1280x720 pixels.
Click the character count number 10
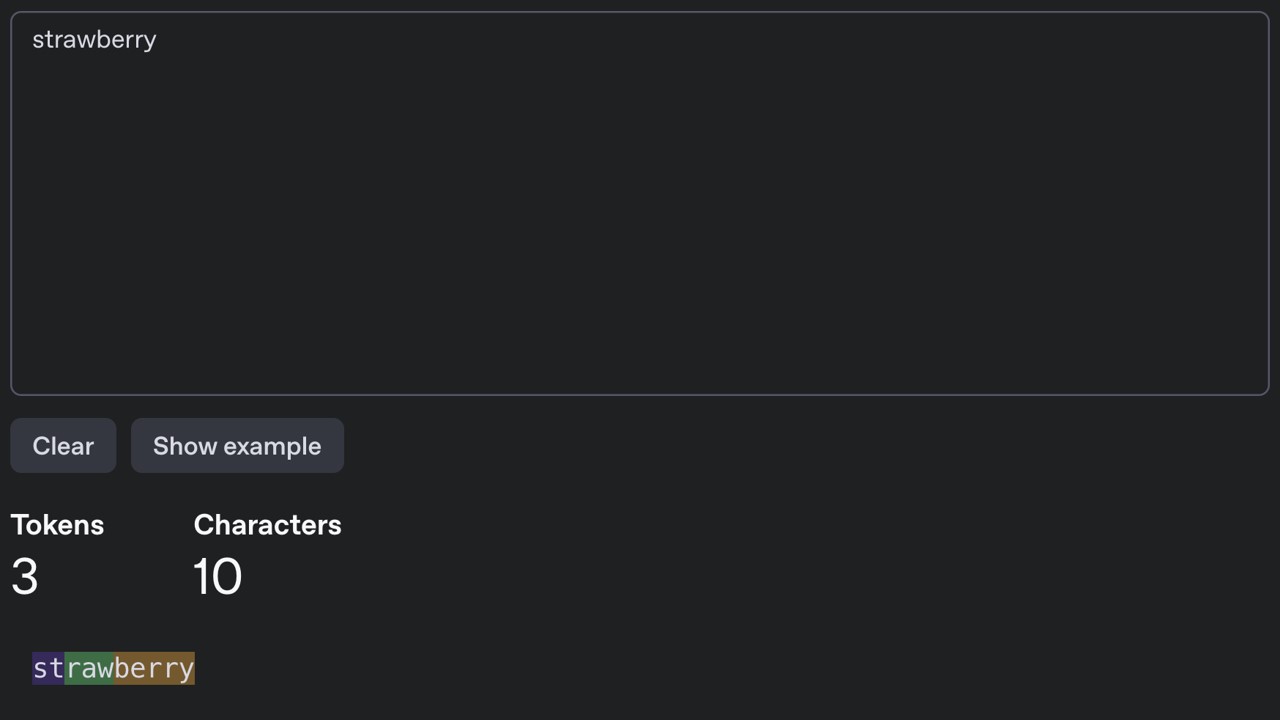point(217,577)
